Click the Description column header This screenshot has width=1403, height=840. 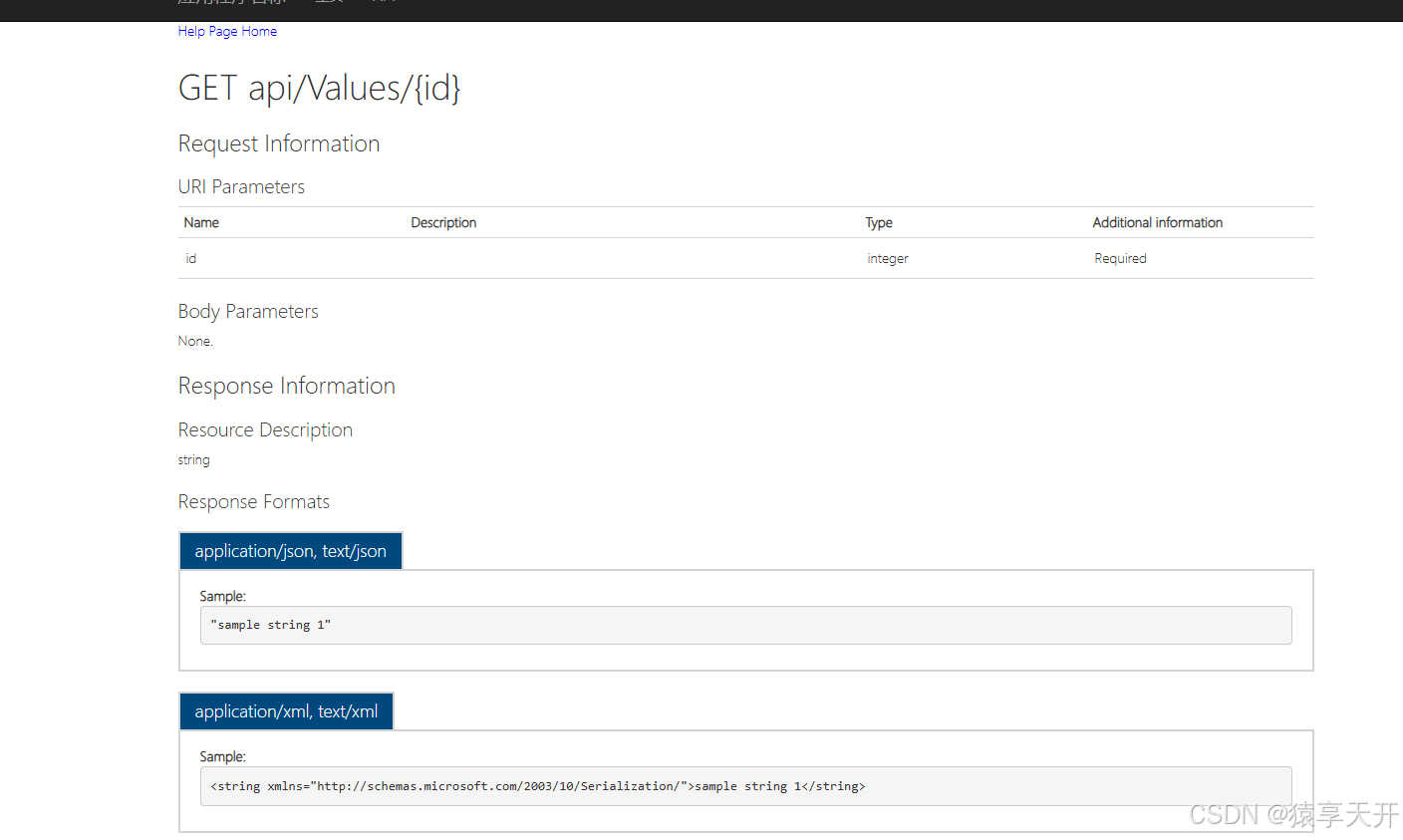tap(443, 222)
